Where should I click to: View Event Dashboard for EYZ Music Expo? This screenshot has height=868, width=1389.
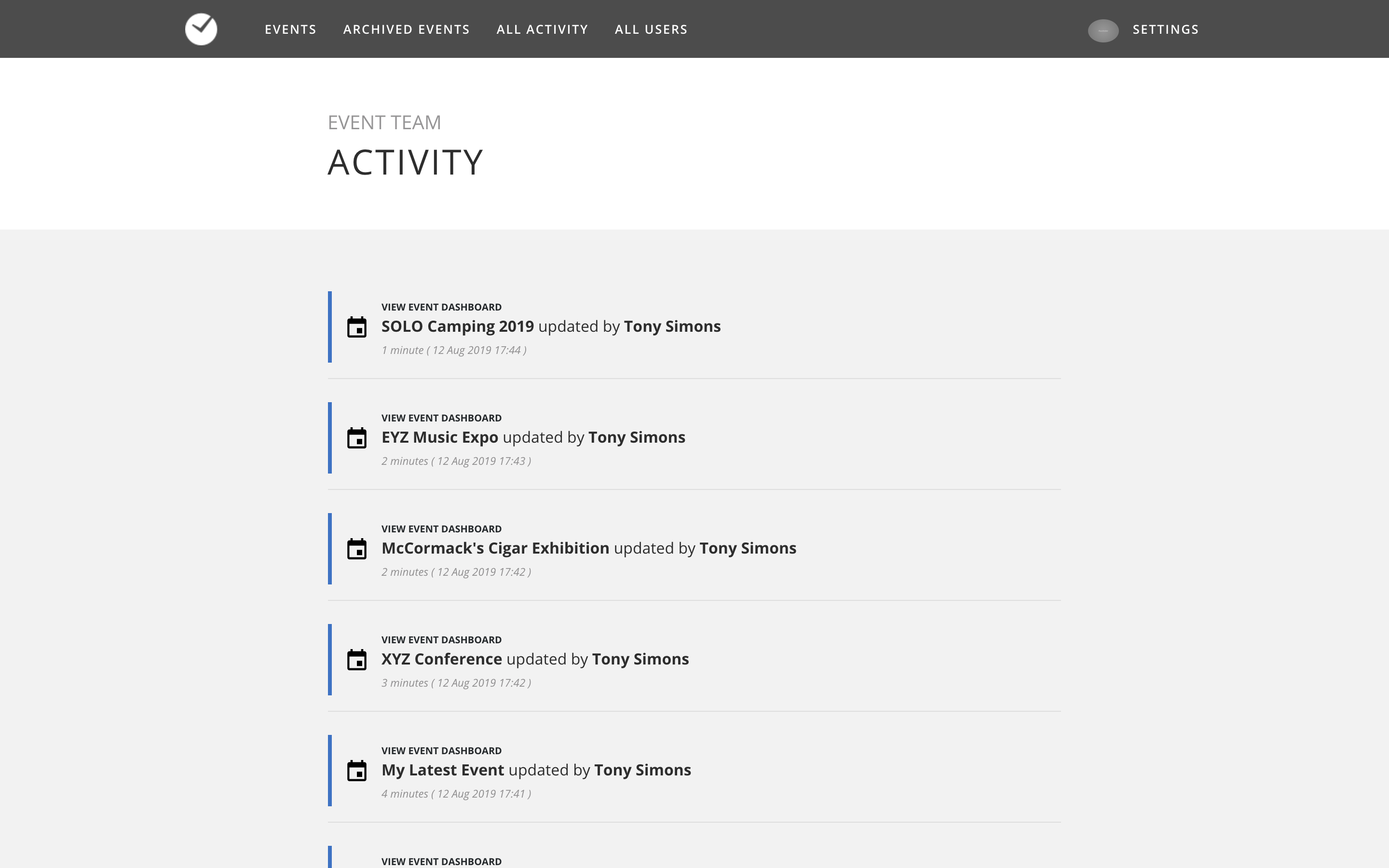point(441,418)
